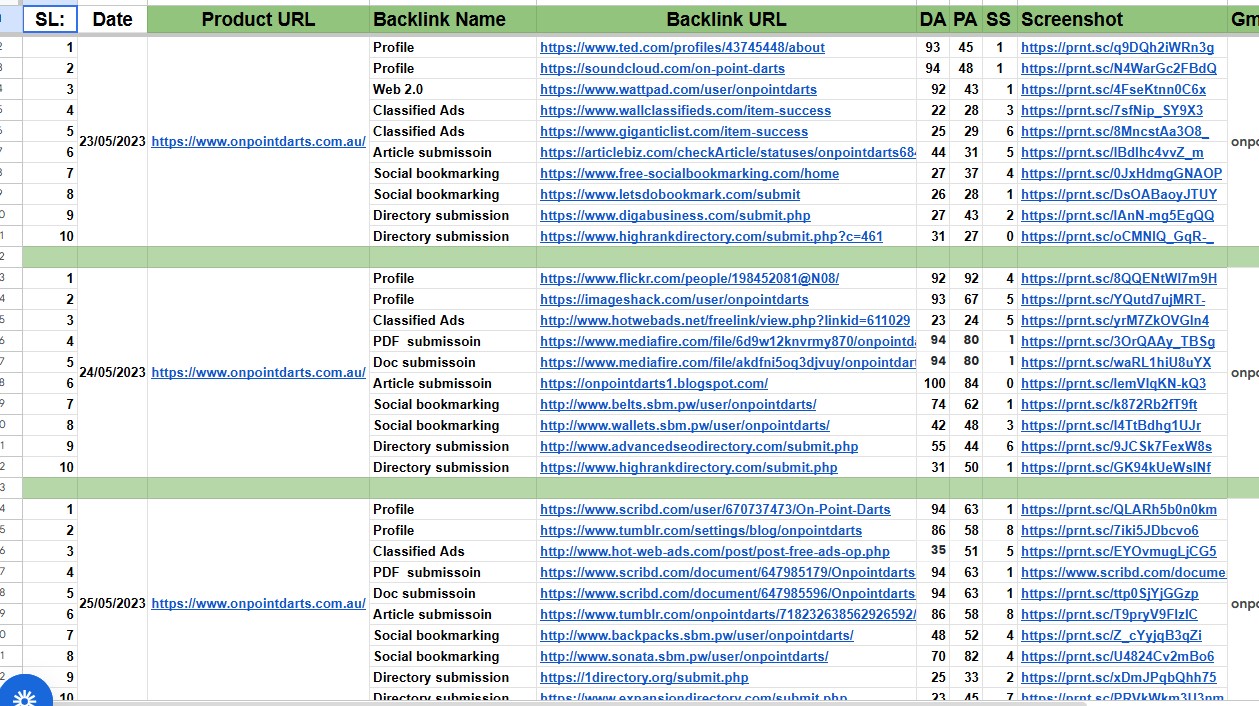Select the Doc submissoin cell in the scribd row
Screen dimensions: 1259x706
453,593
